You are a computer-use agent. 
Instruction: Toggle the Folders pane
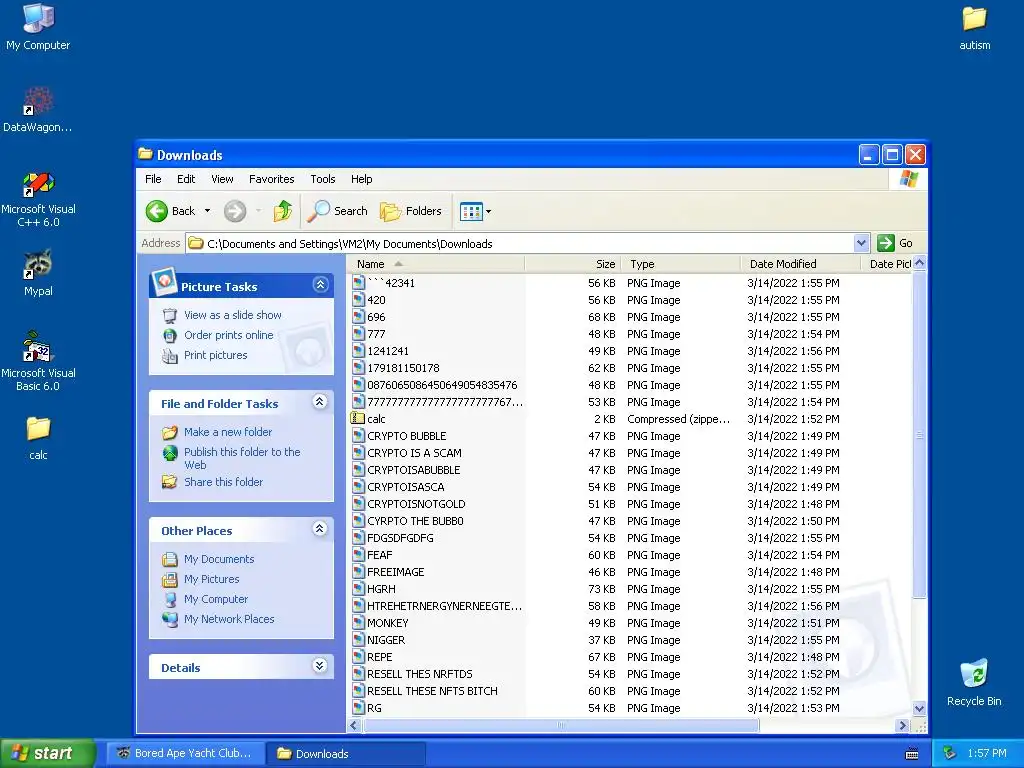(411, 211)
